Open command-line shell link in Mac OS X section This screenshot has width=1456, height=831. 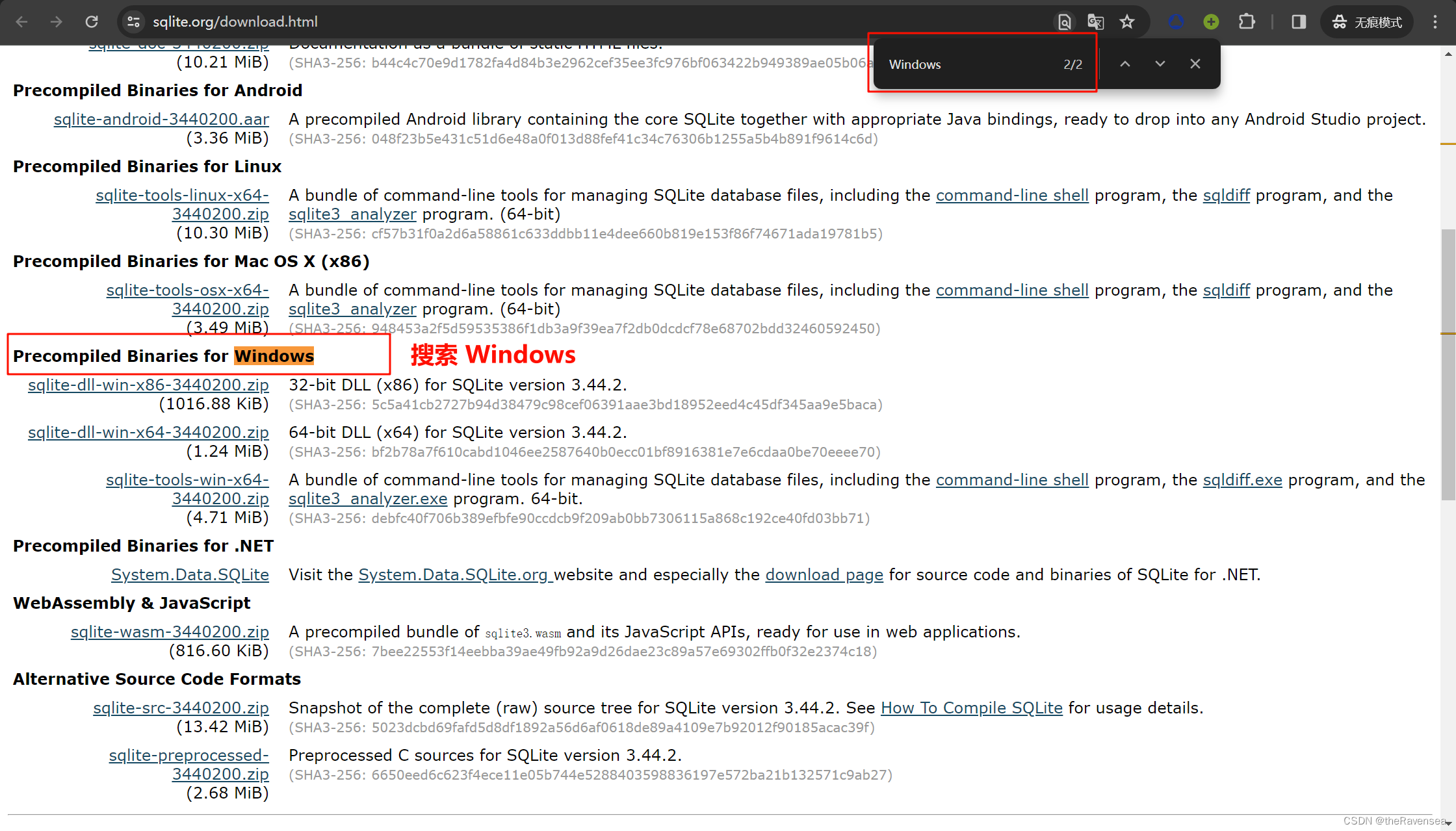click(1012, 290)
